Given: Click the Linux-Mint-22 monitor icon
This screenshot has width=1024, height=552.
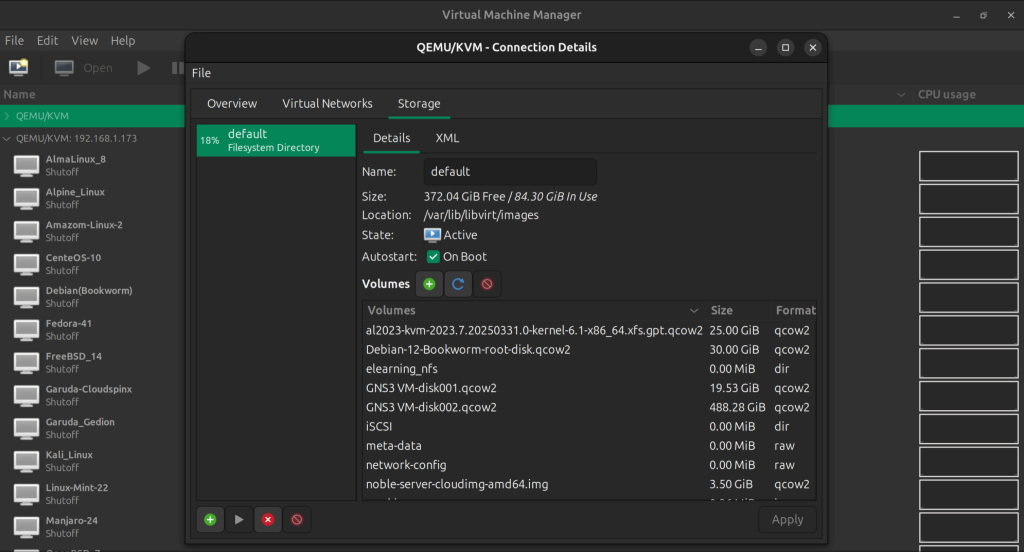Looking at the screenshot, I should coord(27,495).
